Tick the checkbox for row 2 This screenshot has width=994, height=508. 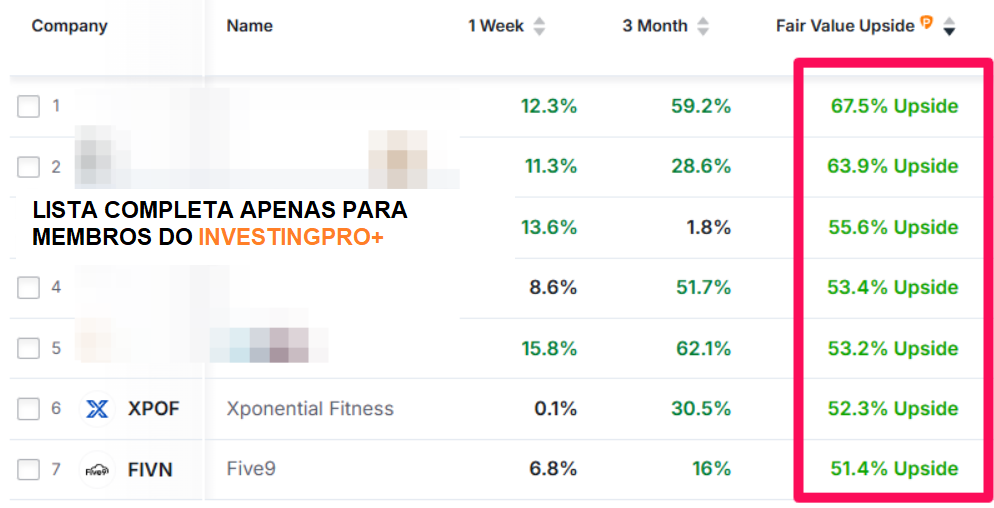pyautogui.click(x=29, y=167)
